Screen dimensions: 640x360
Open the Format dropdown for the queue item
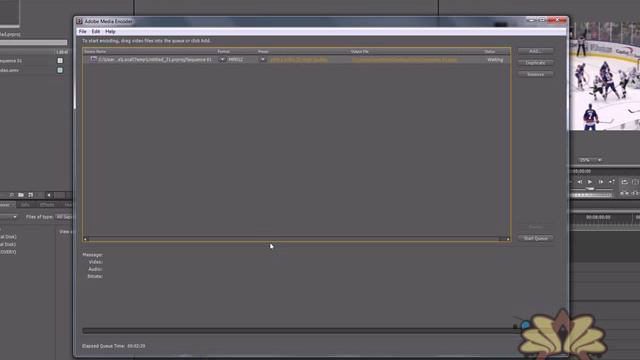(222, 60)
